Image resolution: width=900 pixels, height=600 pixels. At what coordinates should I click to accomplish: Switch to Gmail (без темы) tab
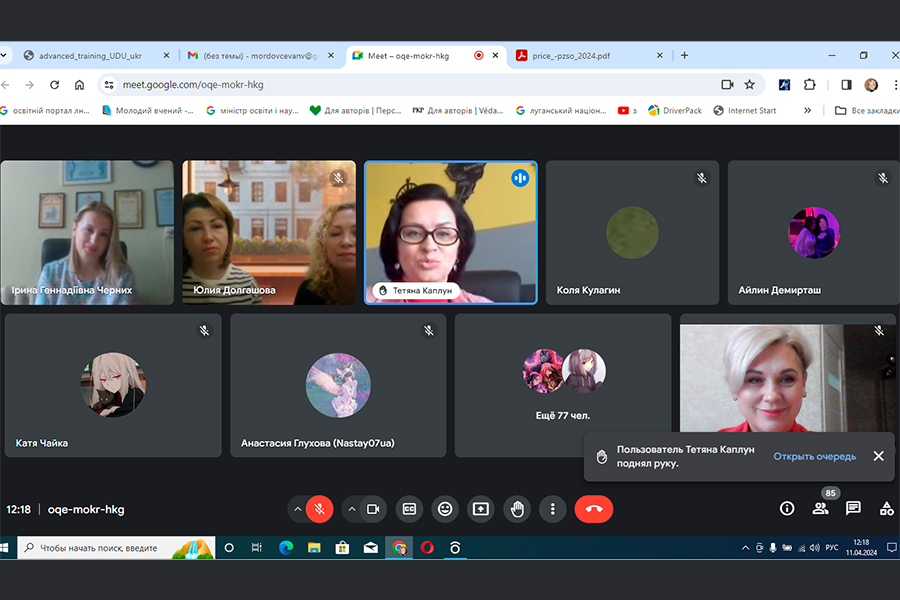point(260,56)
